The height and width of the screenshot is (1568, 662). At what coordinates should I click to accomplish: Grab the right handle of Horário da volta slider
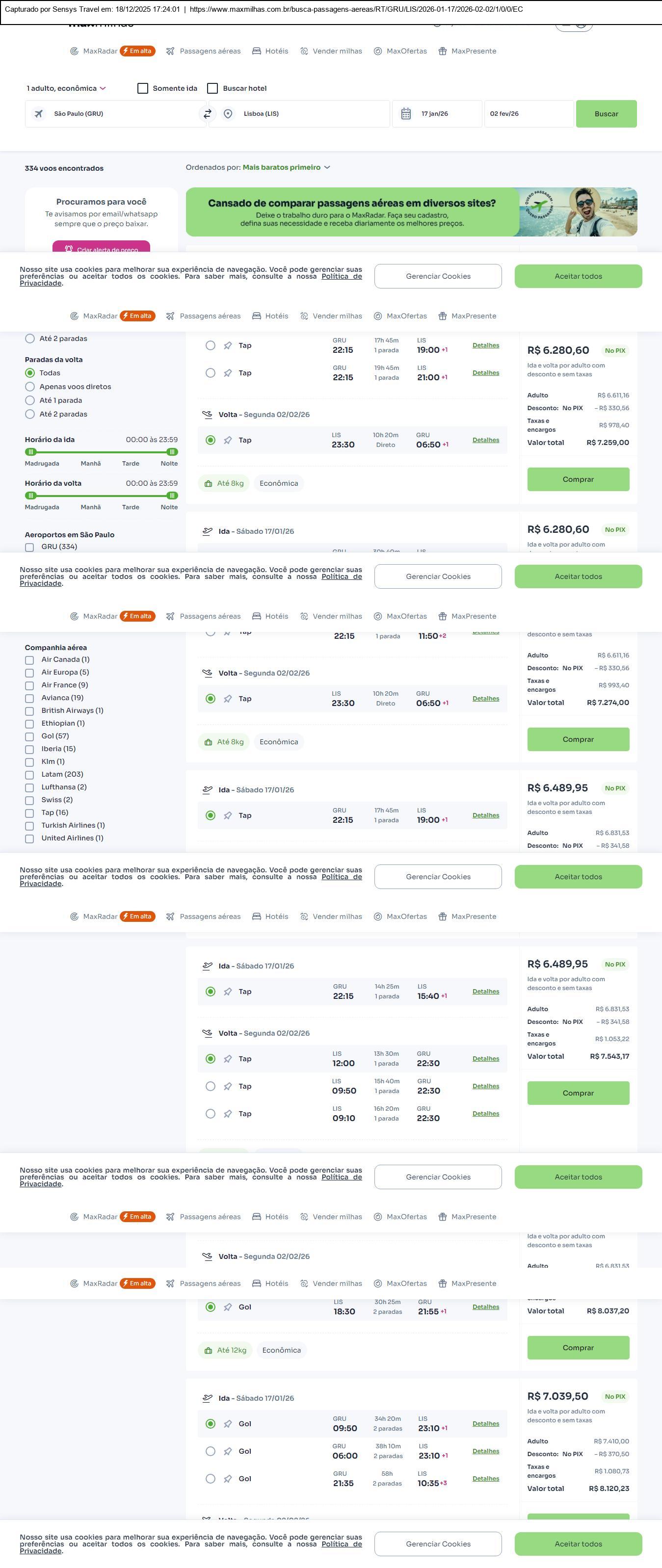pos(172,496)
